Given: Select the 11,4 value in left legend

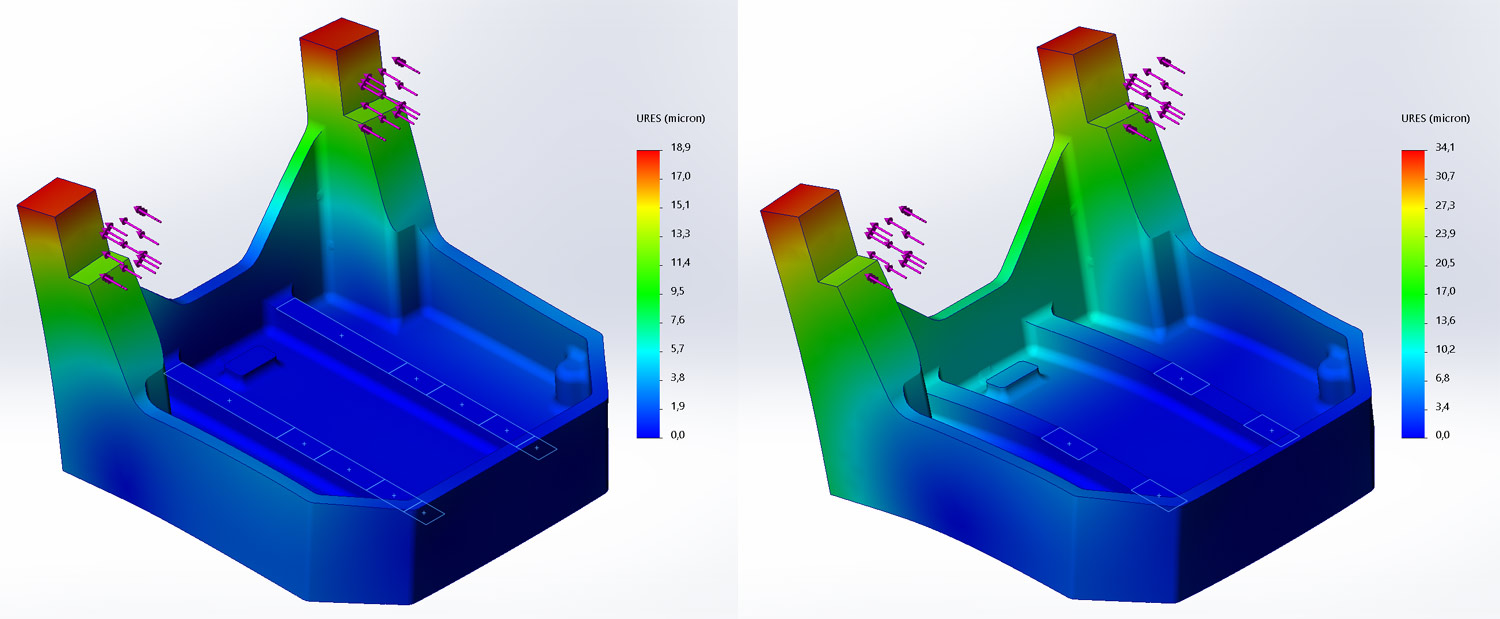Looking at the screenshot, I should (x=682, y=262).
